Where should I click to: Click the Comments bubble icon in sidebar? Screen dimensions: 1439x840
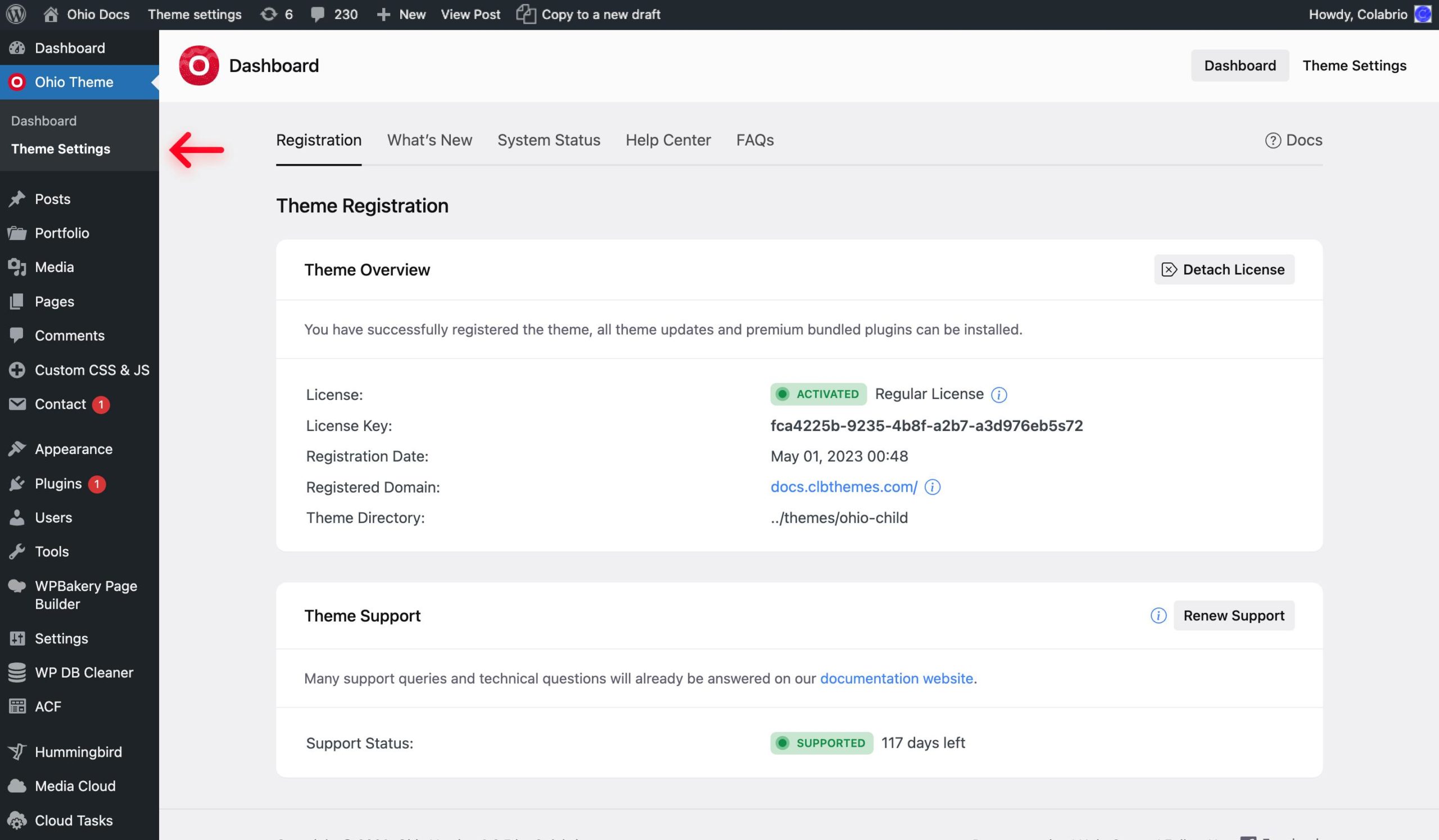coord(17,335)
